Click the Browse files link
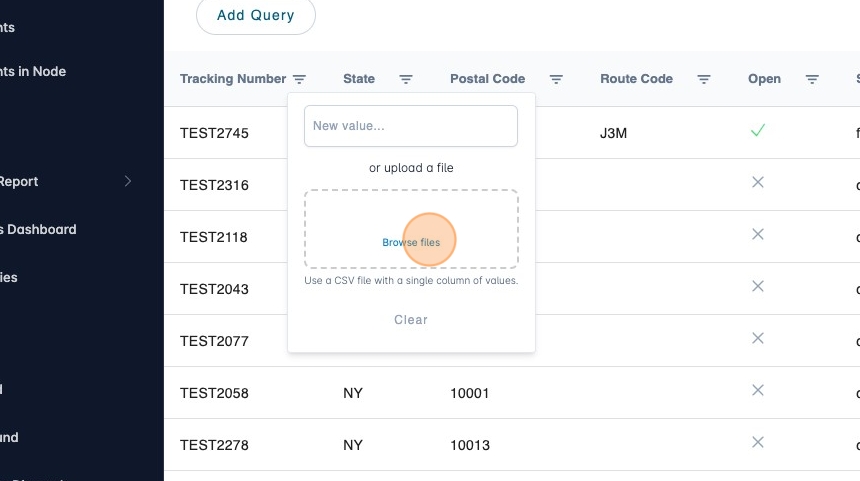 411,243
